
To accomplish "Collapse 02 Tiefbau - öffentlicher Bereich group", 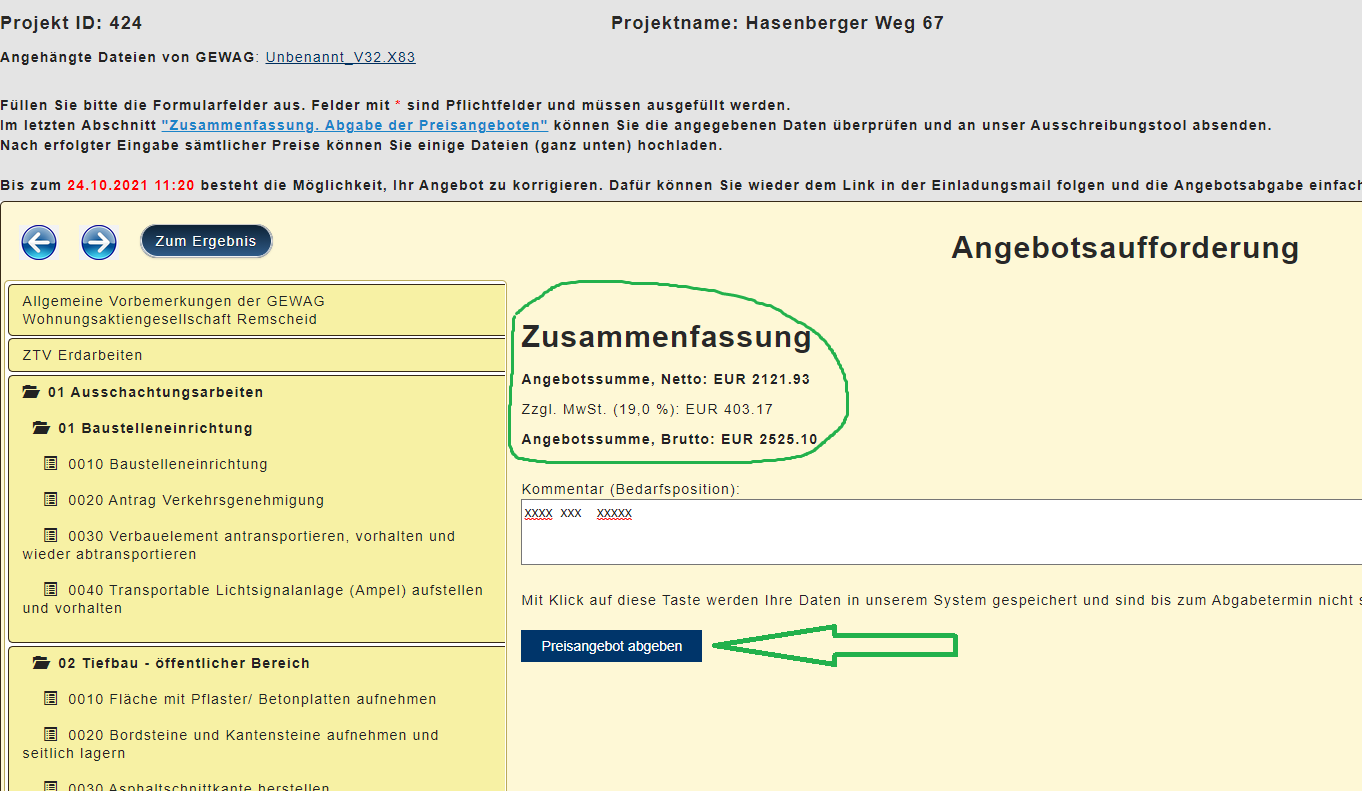I will [183, 664].
